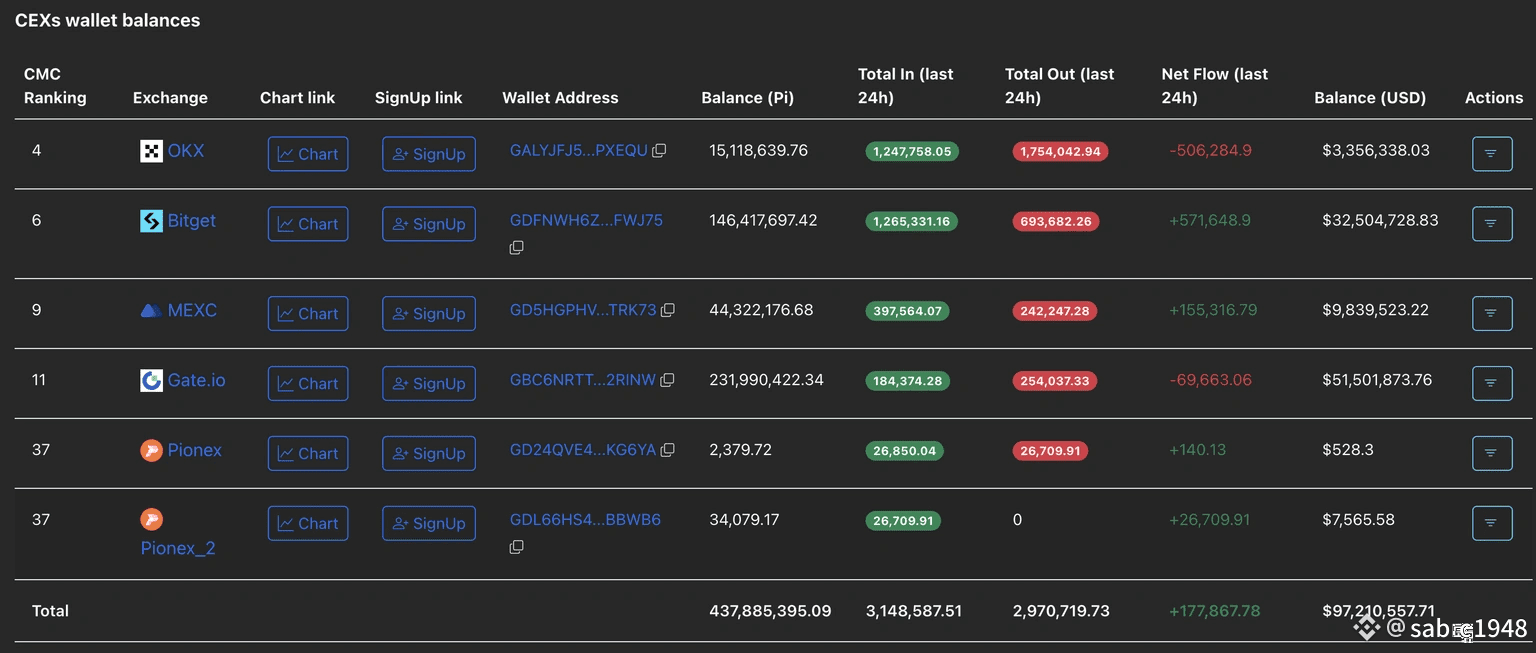Click the Gate.io exchange logo
Viewport: 1536px width, 653px height.
151,380
